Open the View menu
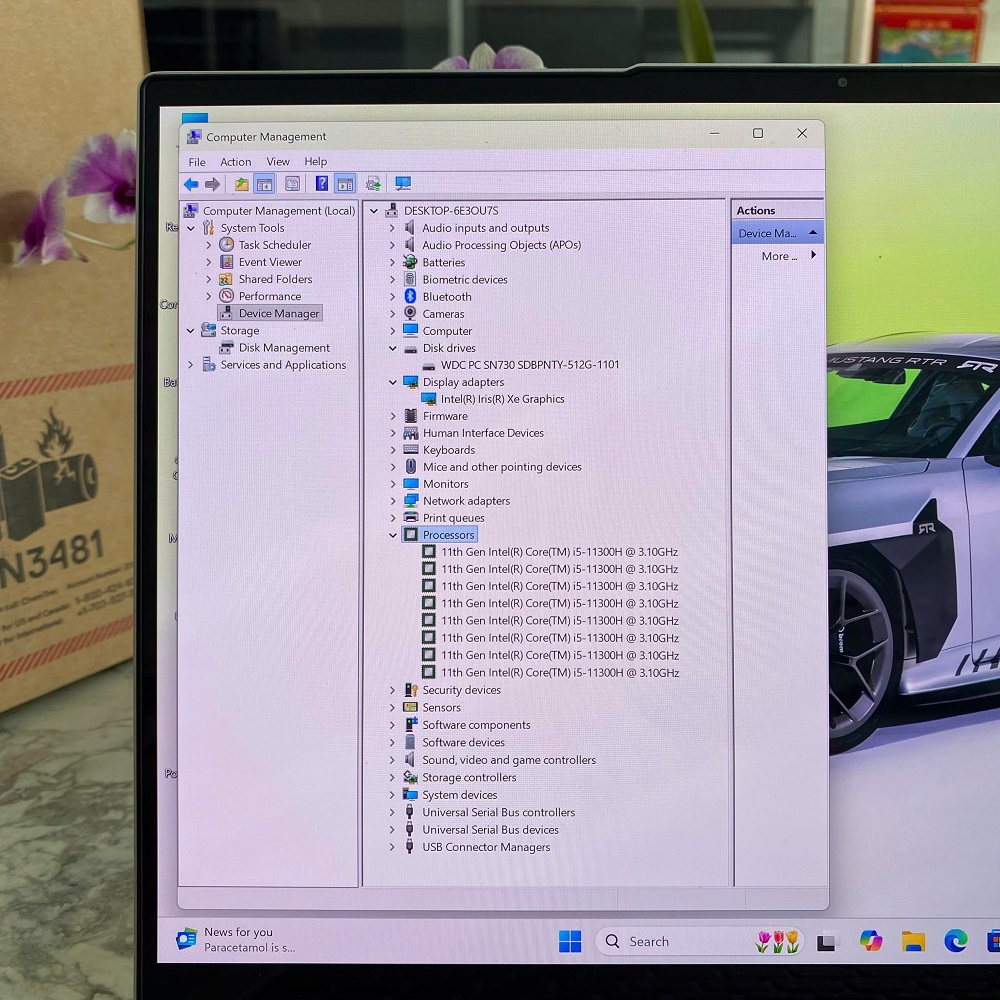 tap(278, 162)
